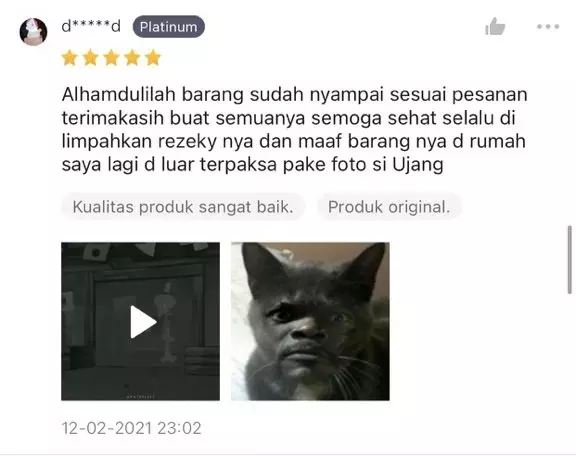Click the 12-02-2021 23:02 timestamp

pyautogui.click(x=132, y=428)
